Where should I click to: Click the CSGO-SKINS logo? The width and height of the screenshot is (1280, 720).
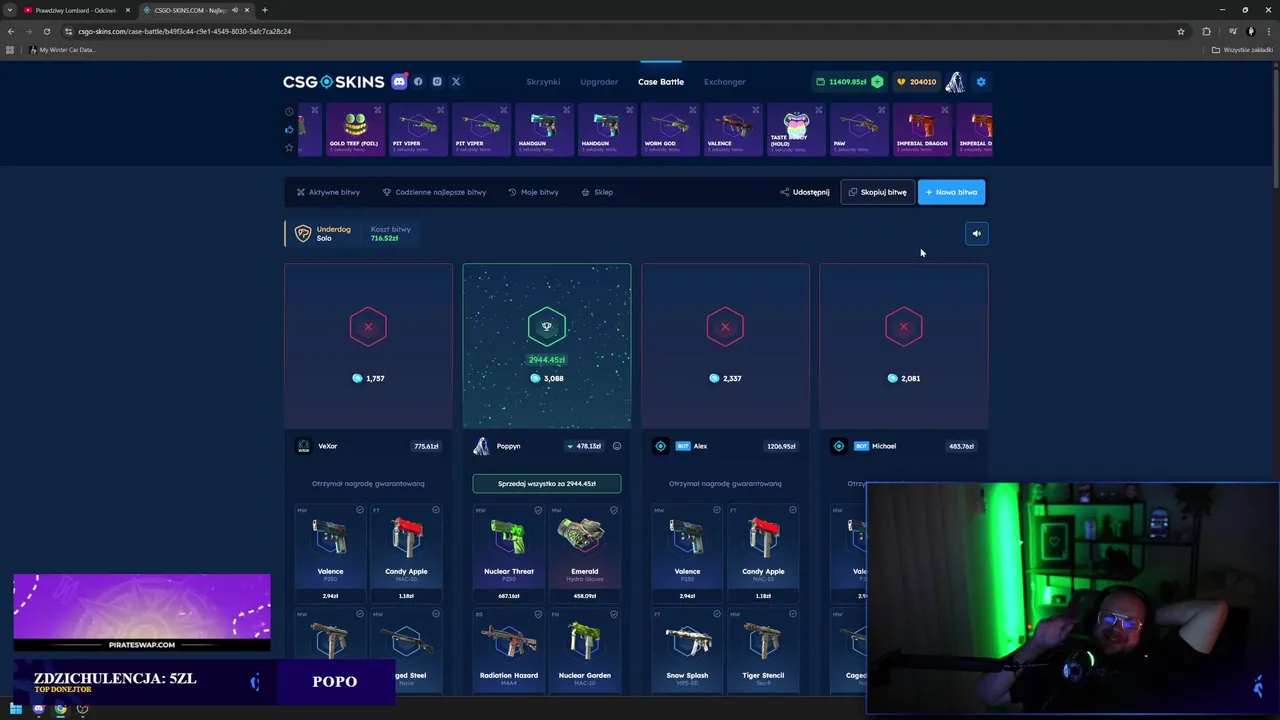[x=333, y=82]
